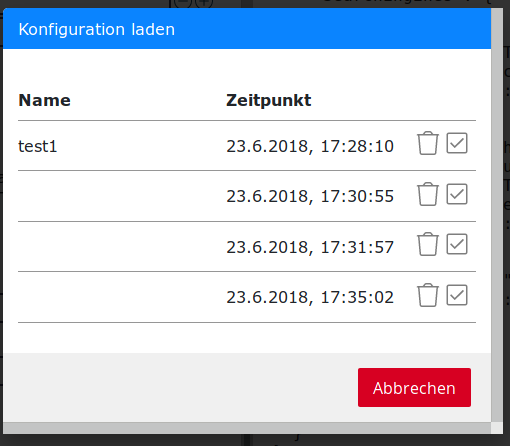Click the Name column header
The height and width of the screenshot is (446, 510).
pyautogui.click(x=45, y=100)
